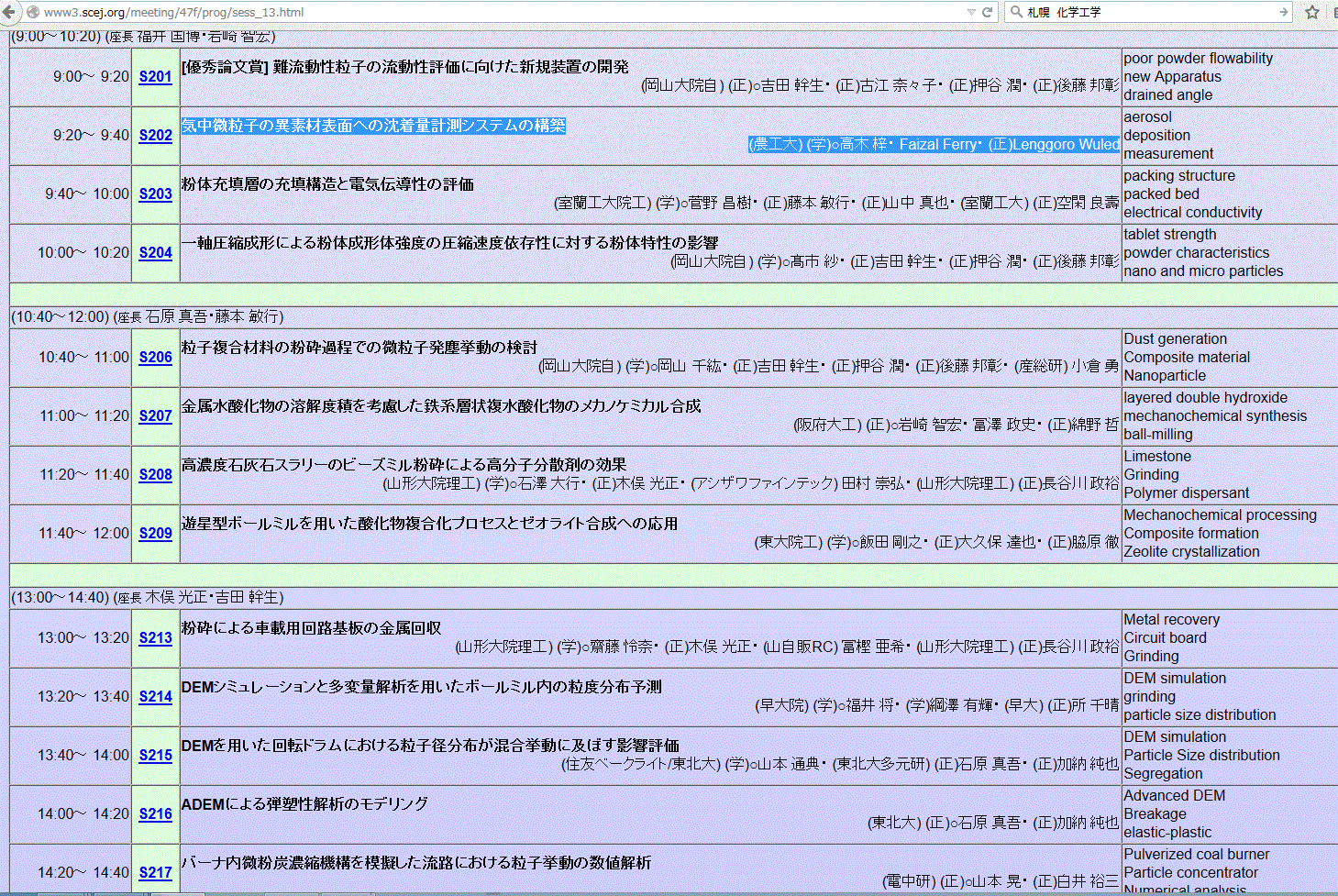Click the search box with 札幌 化学工学
Viewport: 1338px width, 896px height.
(x=1146, y=12)
